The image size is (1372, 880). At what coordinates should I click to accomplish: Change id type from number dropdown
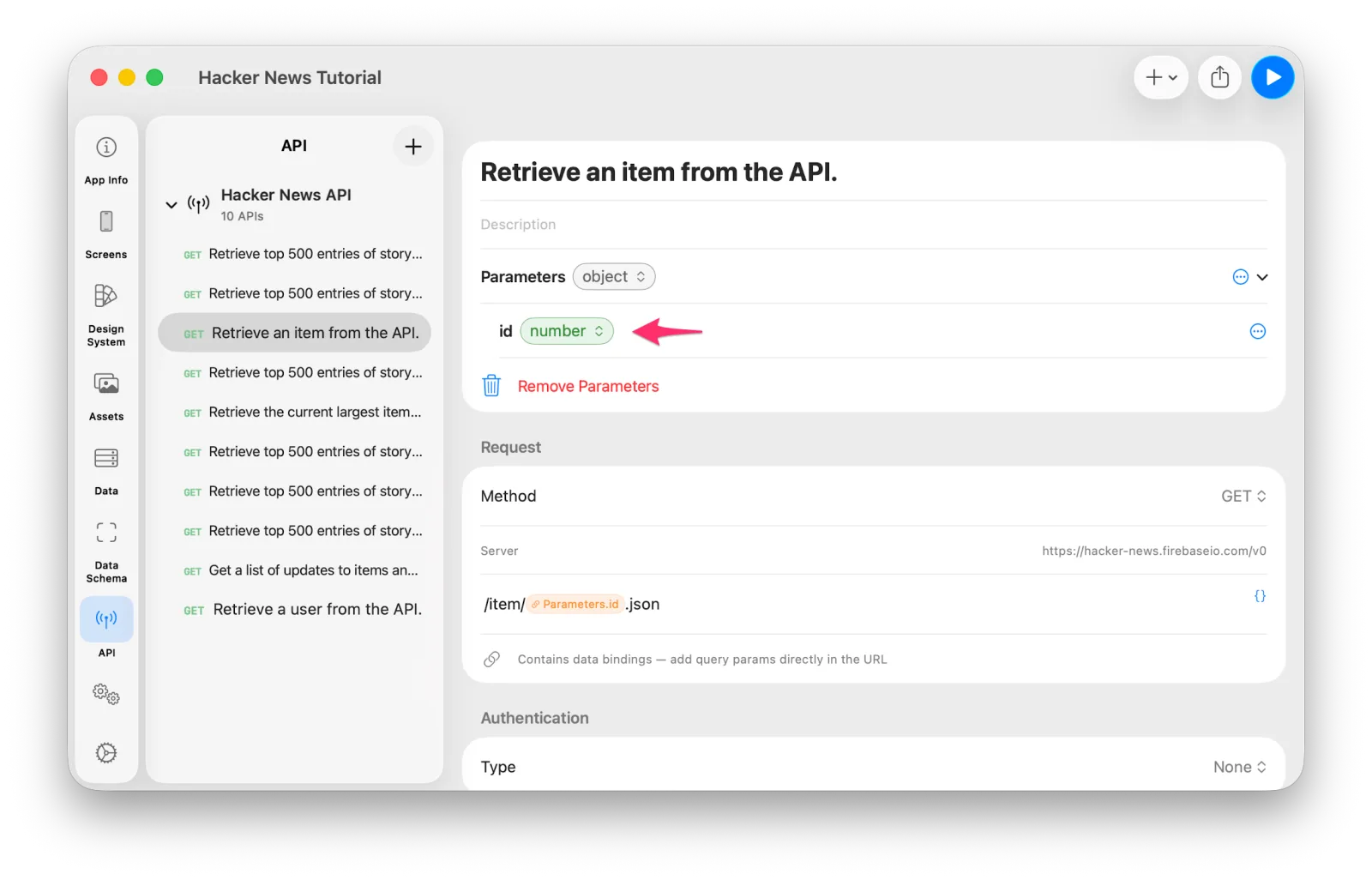(567, 331)
